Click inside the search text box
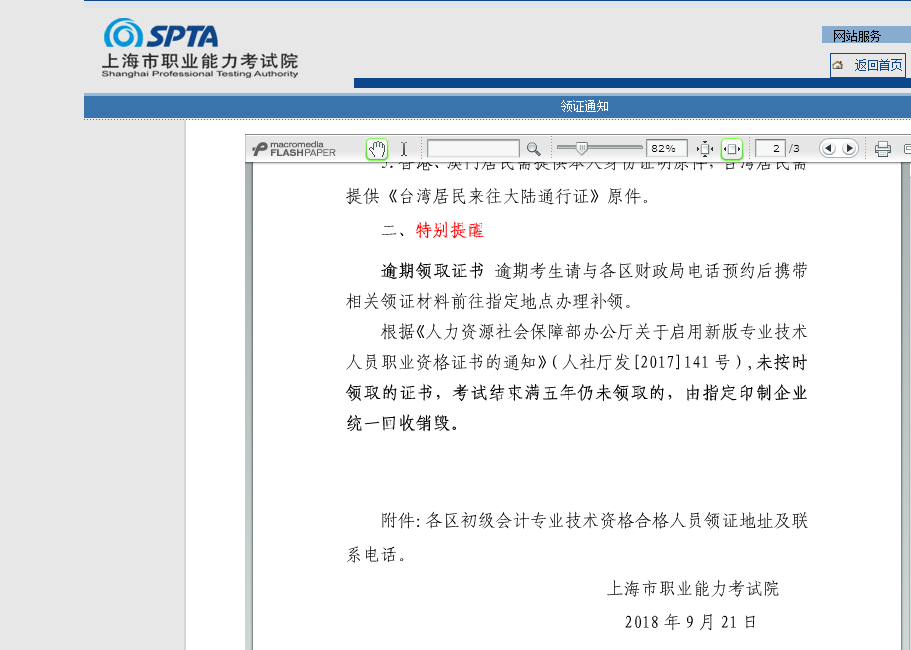The height and width of the screenshot is (650, 911). click(472, 149)
